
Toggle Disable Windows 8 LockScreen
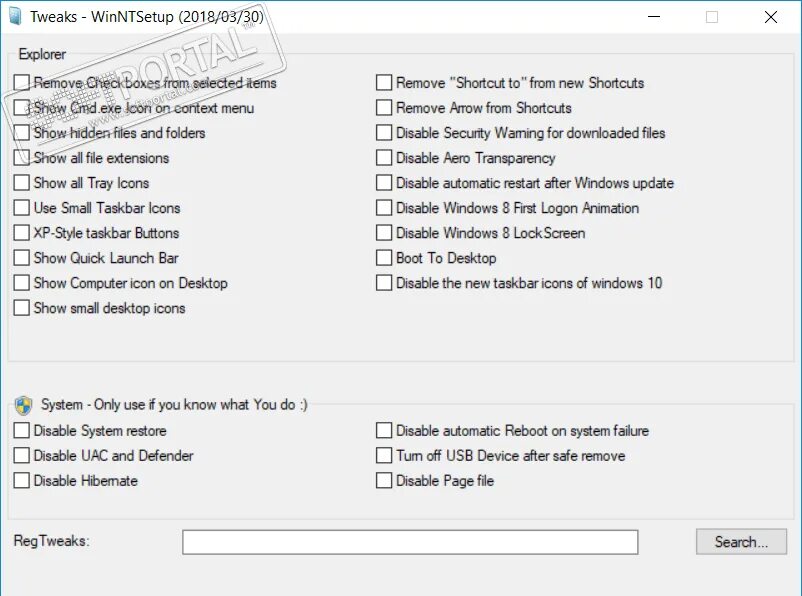384,233
